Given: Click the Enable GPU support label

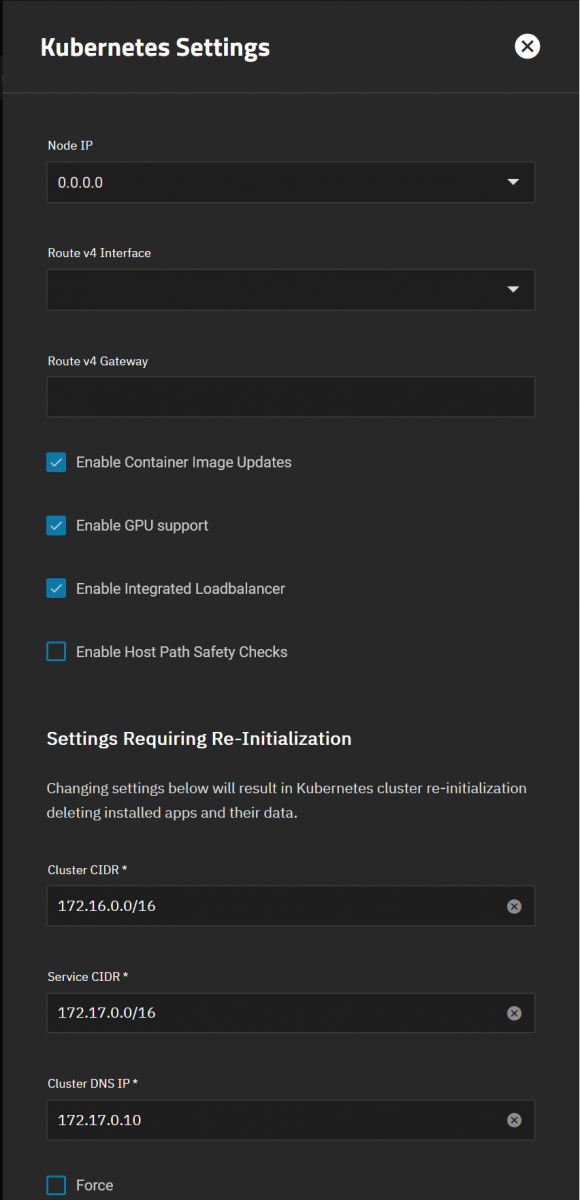Looking at the screenshot, I should (x=142, y=525).
